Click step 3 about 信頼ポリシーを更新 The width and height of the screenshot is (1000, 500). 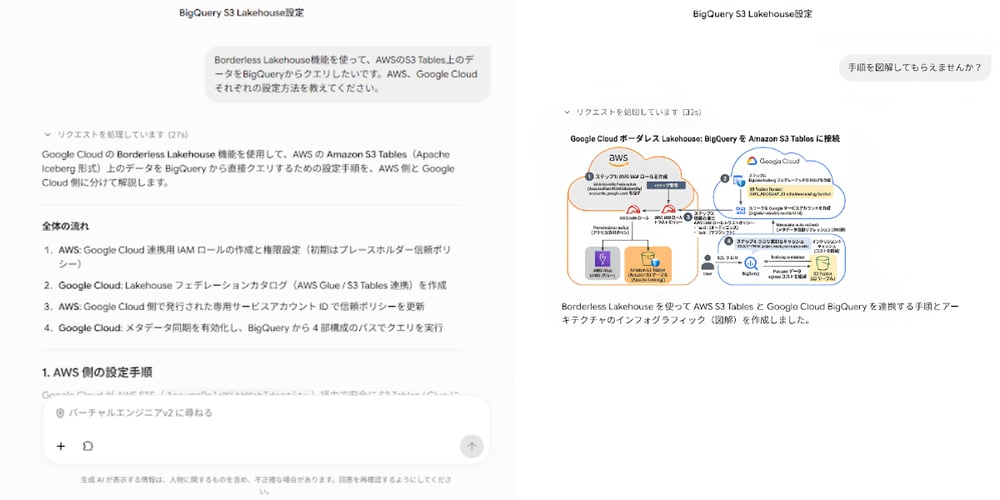[235, 307]
